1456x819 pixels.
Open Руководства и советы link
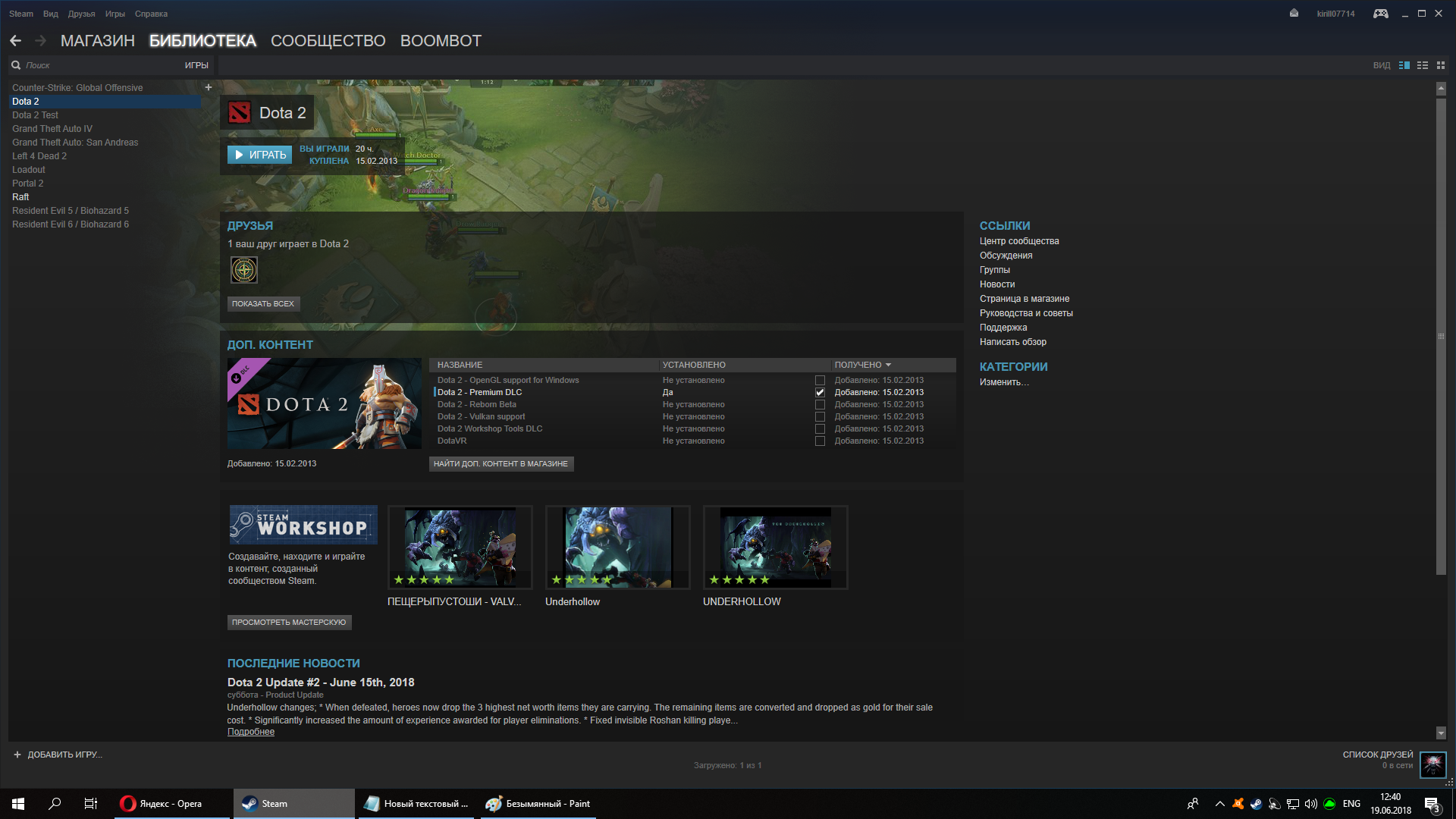click(x=1026, y=313)
